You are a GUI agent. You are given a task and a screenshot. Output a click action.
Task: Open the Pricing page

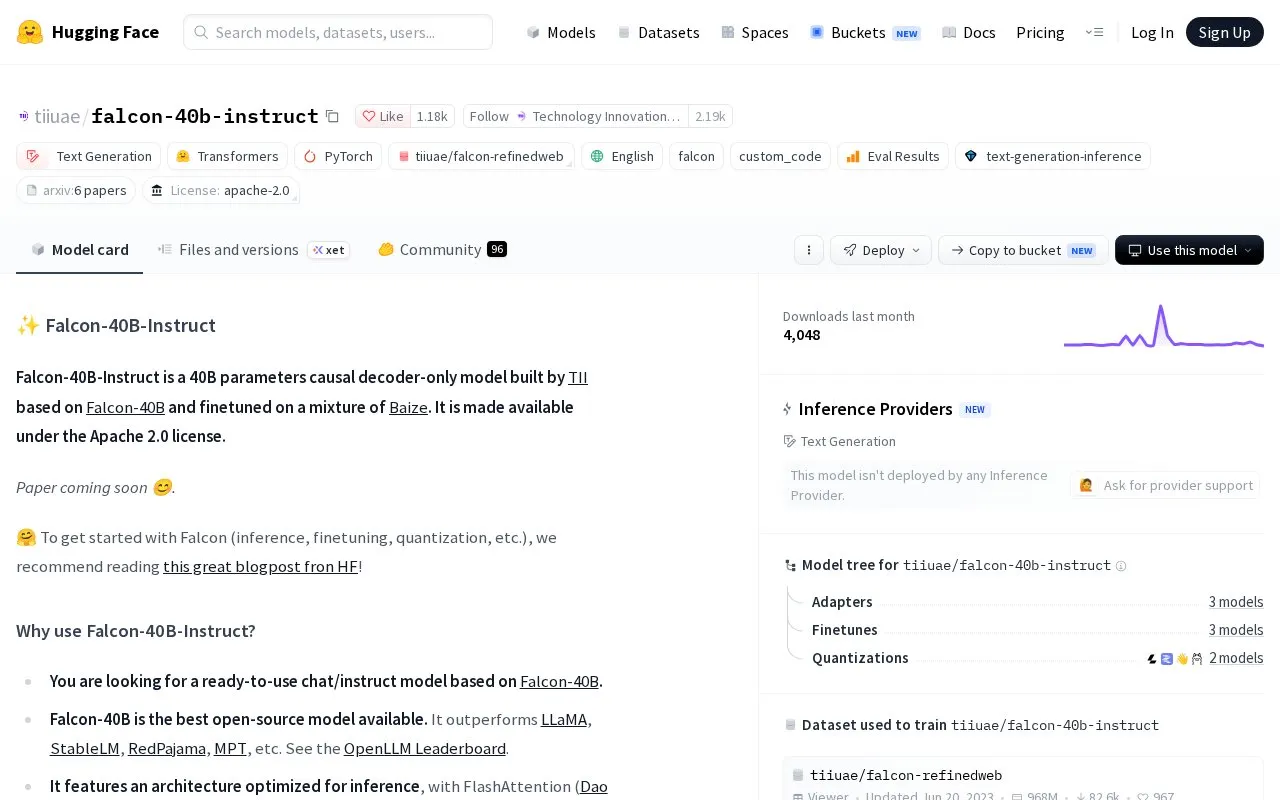(x=1040, y=32)
